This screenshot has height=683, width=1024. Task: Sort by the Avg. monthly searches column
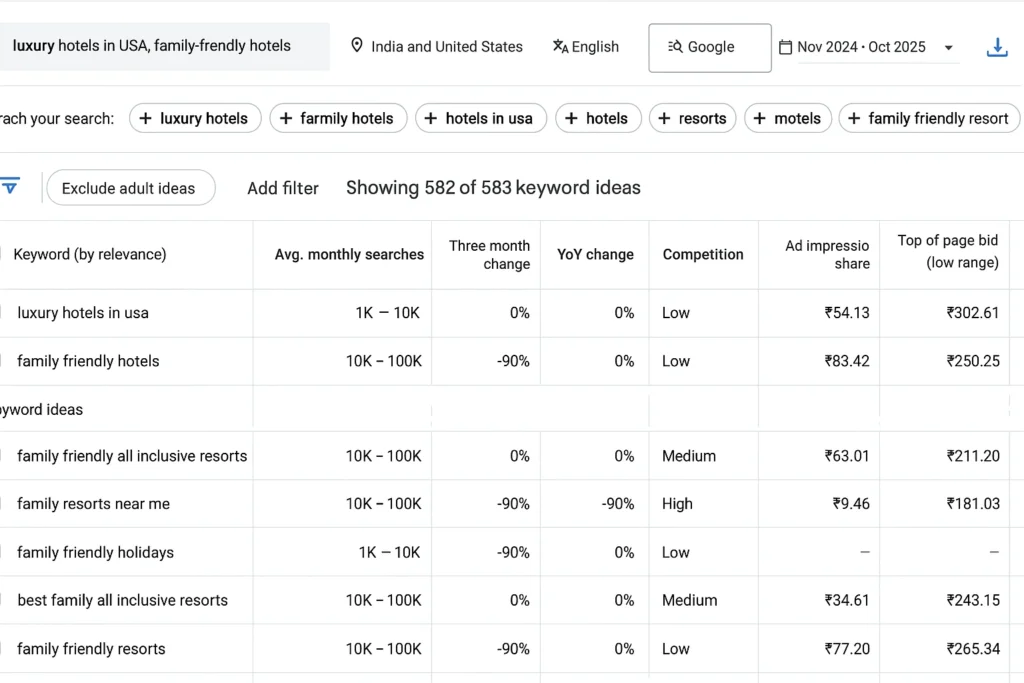pos(349,254)
